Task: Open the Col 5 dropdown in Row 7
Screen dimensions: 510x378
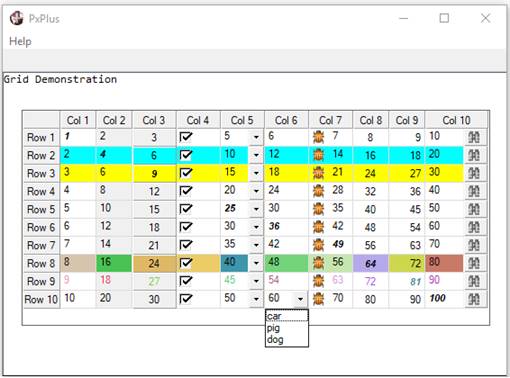Action: pos(256,245)
